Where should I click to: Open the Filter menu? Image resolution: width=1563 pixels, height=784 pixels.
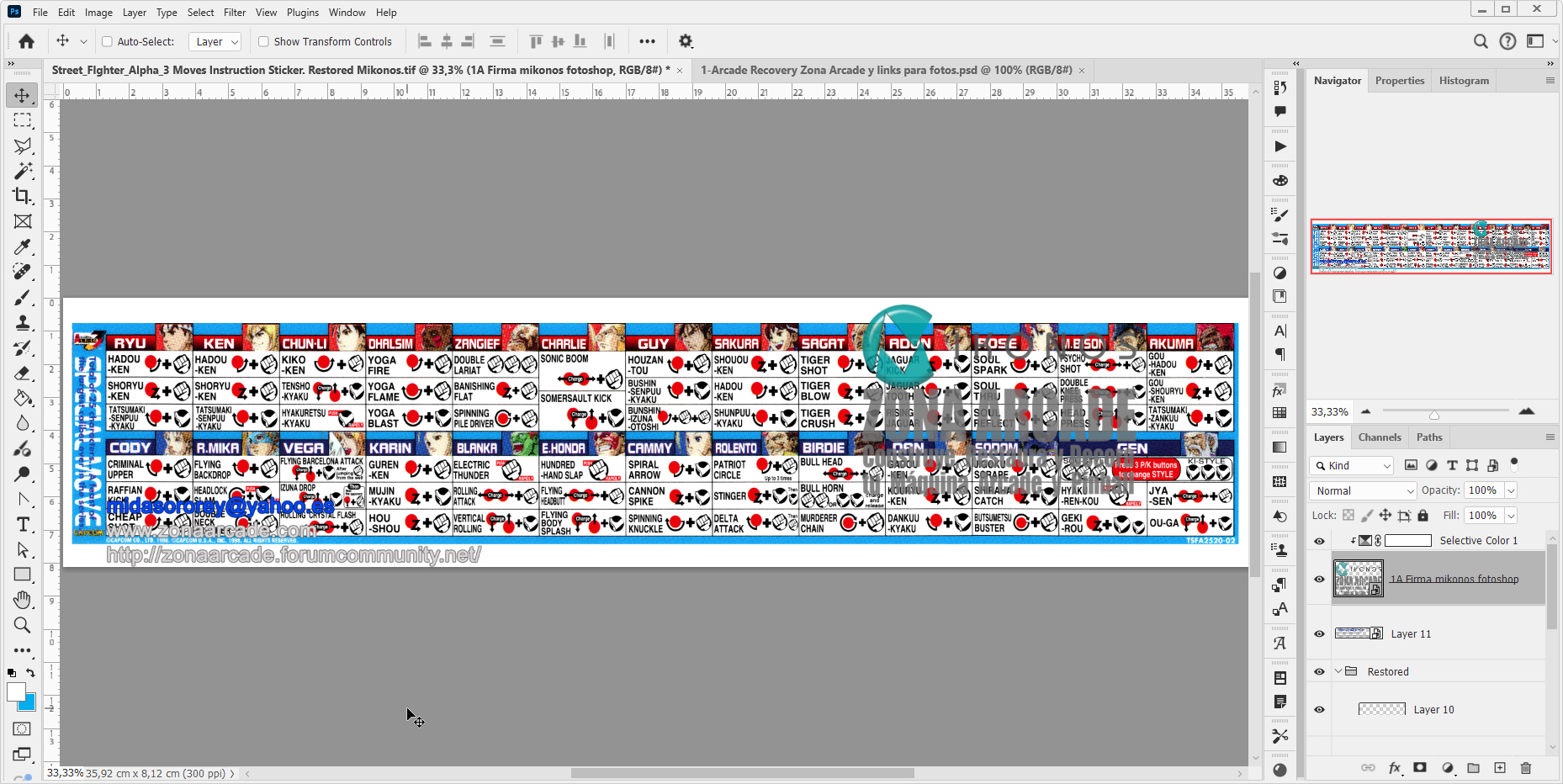(235, 13)
